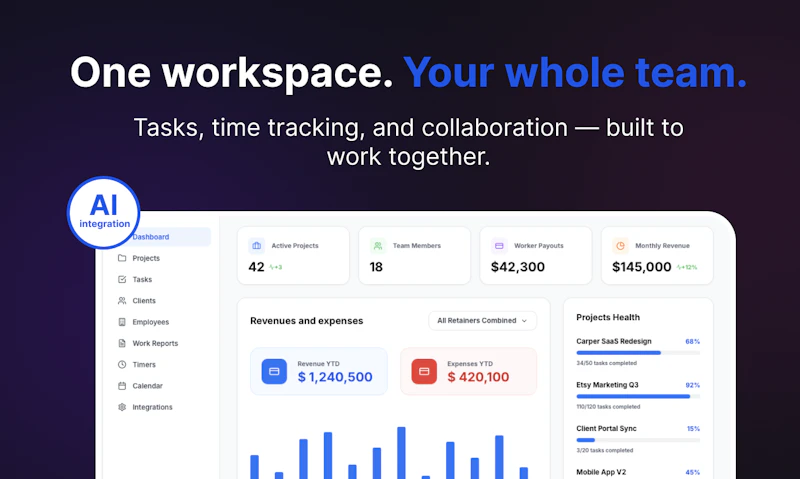Viewport: 800px width, 479px height.
Task: Click the 68% completion value
Action: 692,342
